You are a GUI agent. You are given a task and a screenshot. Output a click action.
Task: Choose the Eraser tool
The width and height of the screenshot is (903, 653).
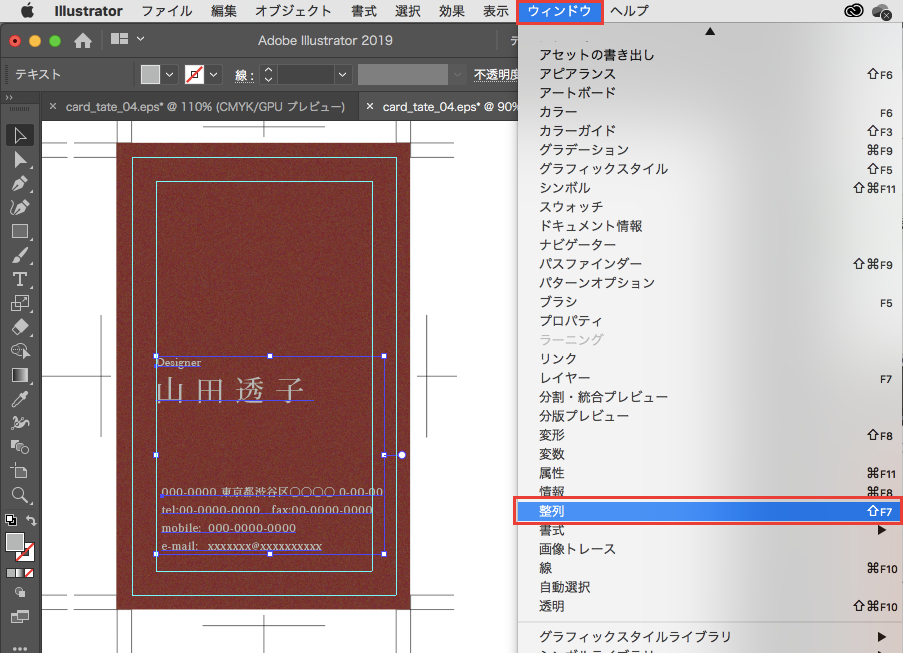click(x=19, y=327)
